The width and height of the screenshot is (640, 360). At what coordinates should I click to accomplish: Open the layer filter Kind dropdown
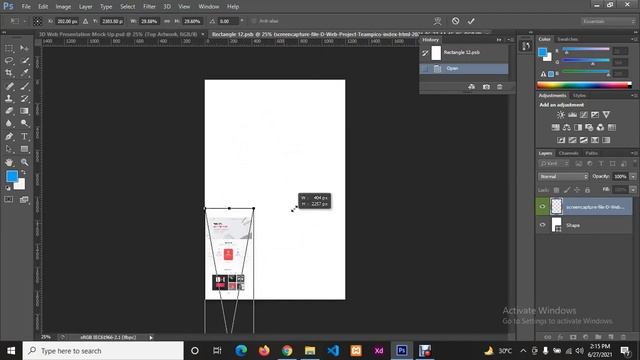click(x=554, y=163)
